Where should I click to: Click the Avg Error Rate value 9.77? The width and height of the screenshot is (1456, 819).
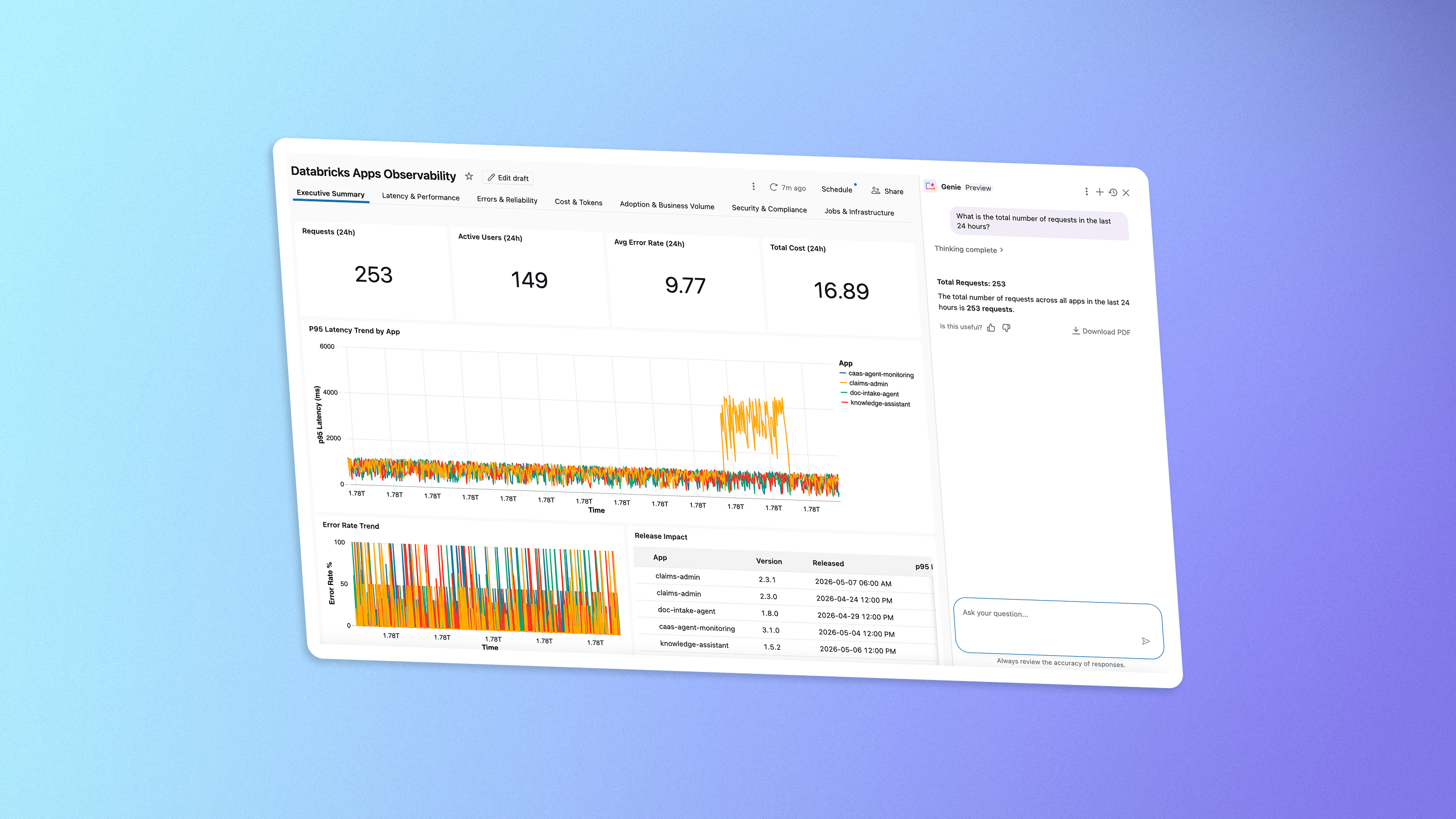click(x=685, y=286)
